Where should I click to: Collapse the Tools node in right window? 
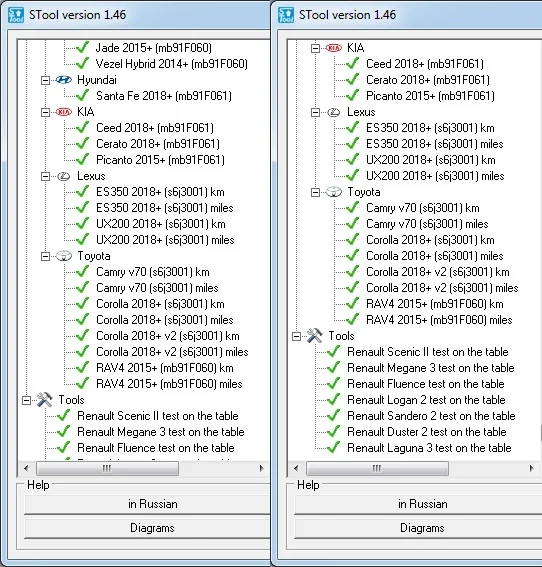(296, 336)
